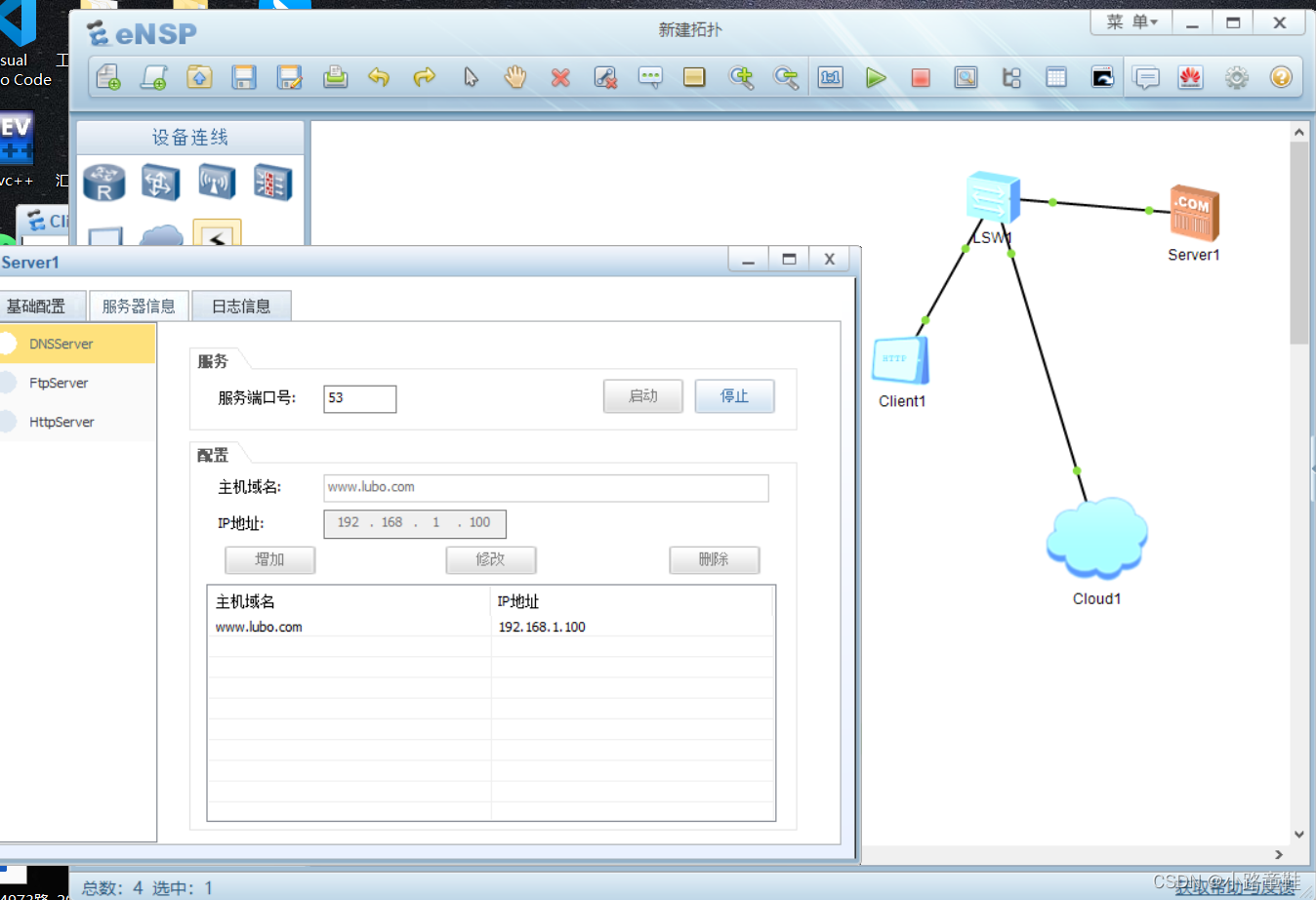Click the IP地址 column header
The image size is (1316, 900).
632,601
